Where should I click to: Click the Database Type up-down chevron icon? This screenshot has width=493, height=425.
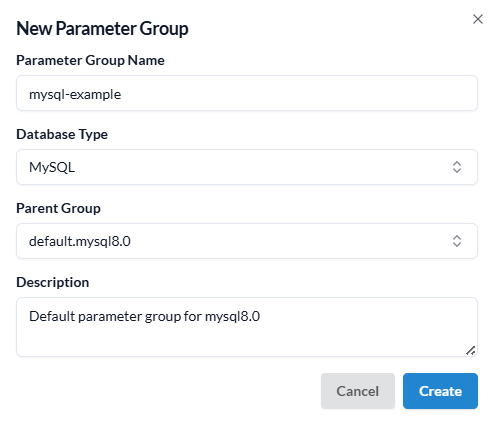pos(457,167)
